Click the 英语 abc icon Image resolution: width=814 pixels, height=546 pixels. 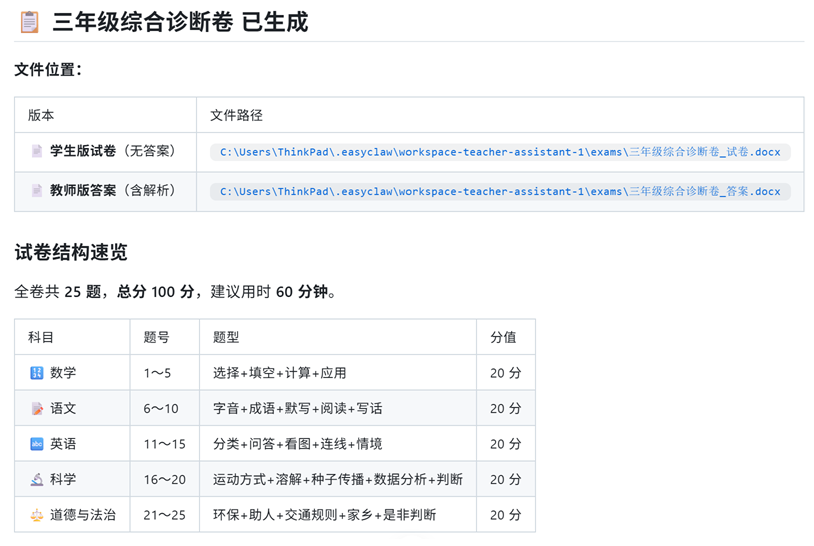click(37, 444)
